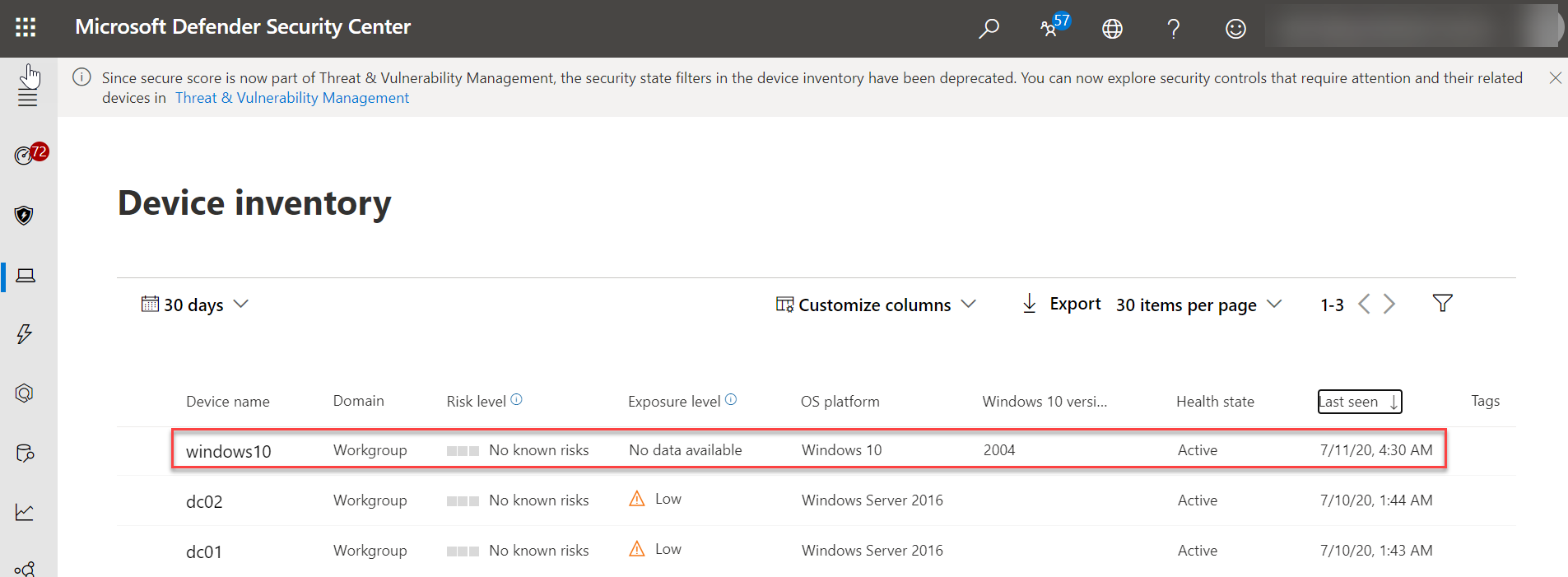Click "Windows 10" OS platform cell

pos(841,450)
